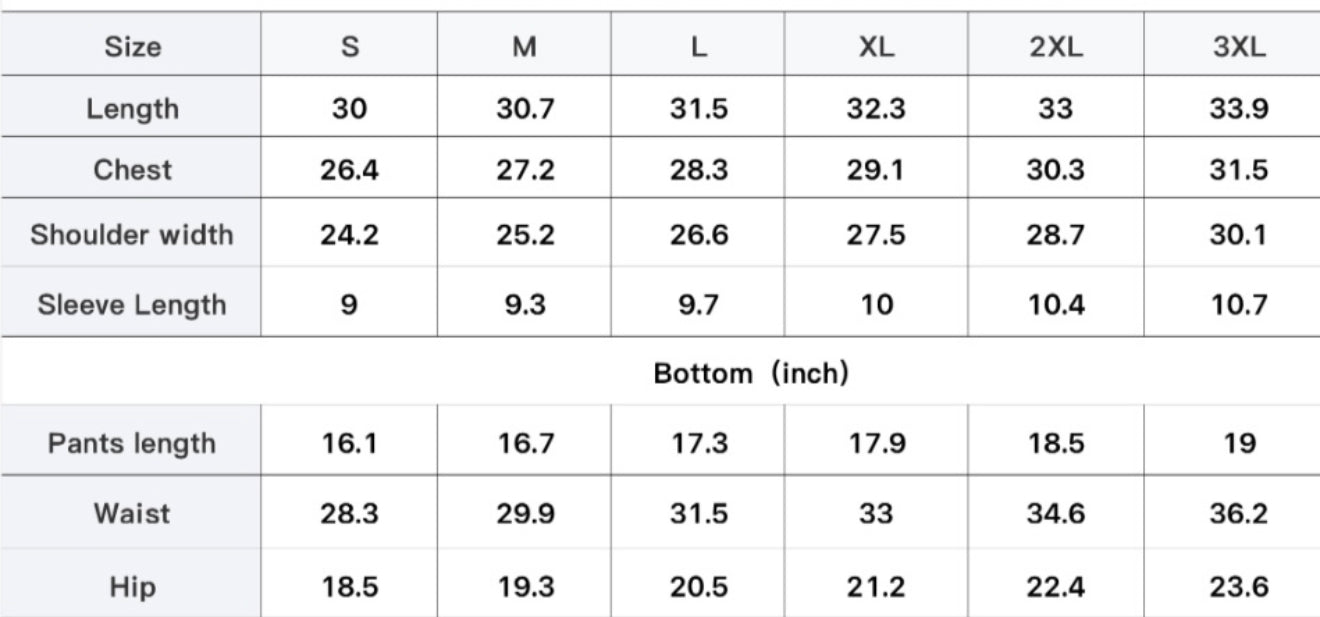Select the Length row label
The image size is (1320, 617).
[131, 108]
